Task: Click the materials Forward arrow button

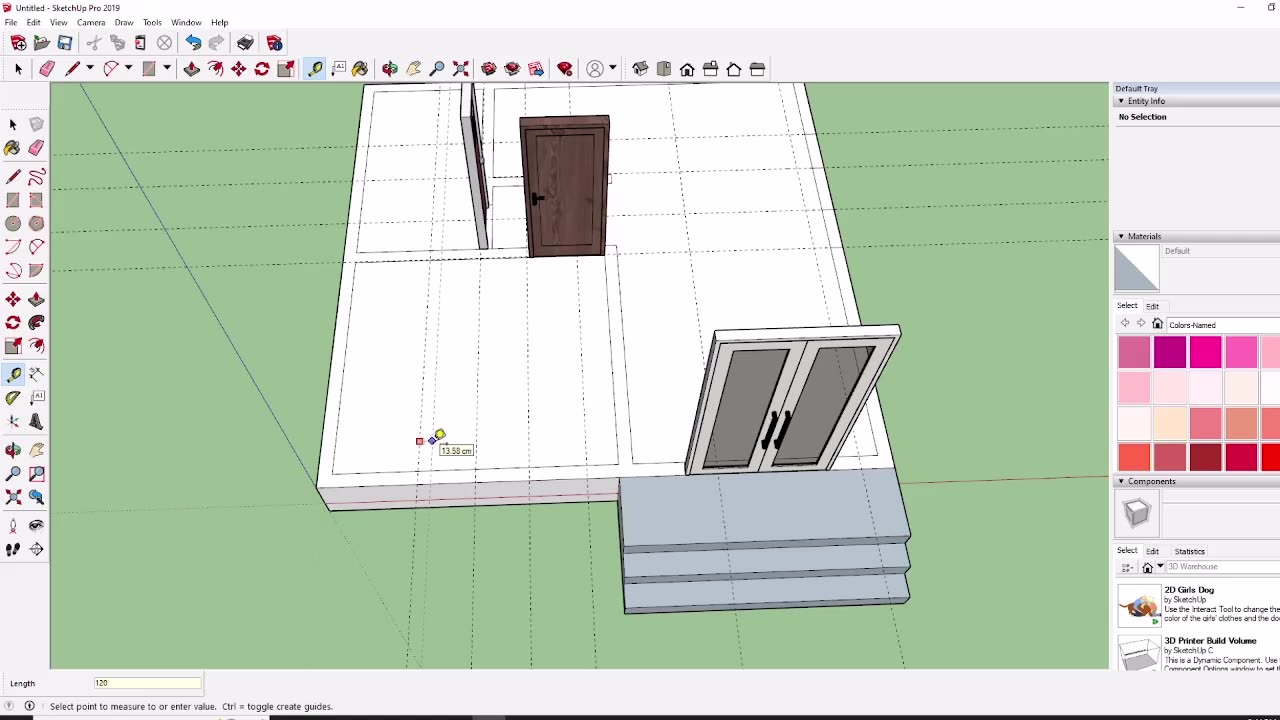Action: pos(1141,324)
